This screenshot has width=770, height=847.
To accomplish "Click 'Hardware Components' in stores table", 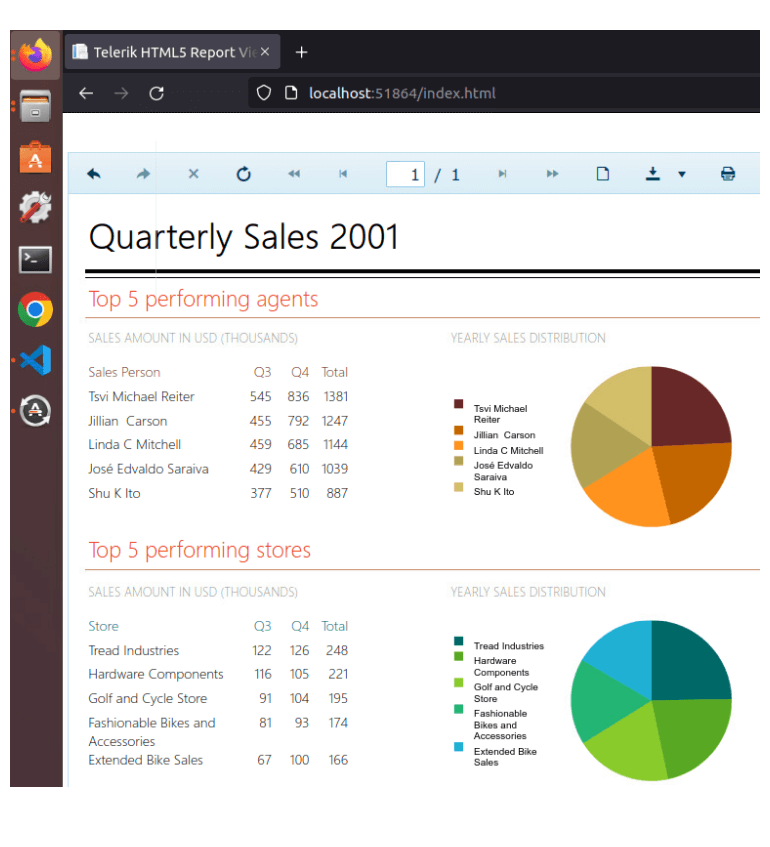I will point(156,674).
